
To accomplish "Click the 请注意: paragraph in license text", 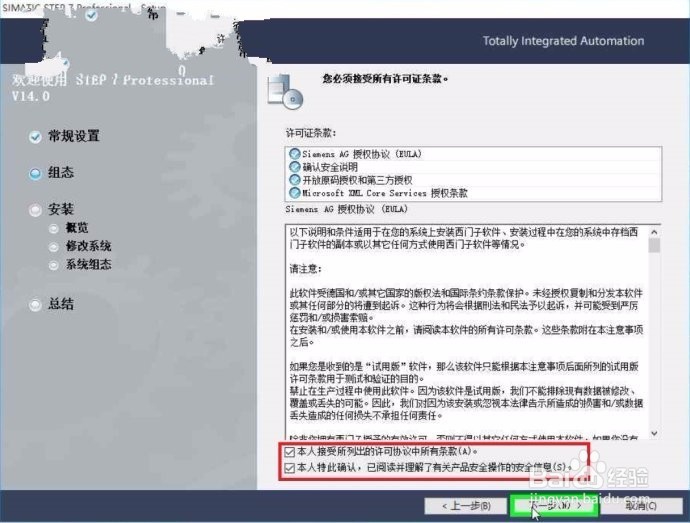I will (x=306, y=269).
